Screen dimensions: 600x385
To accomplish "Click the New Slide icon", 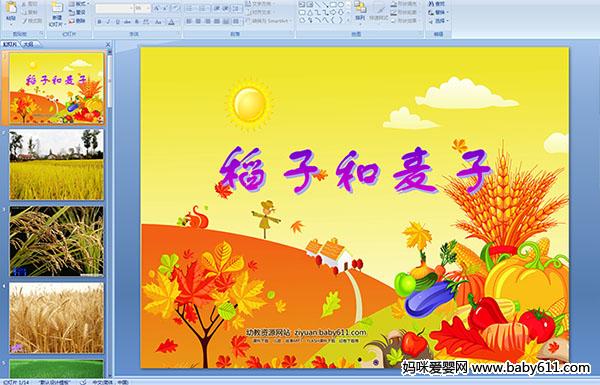I will point(57,7).
